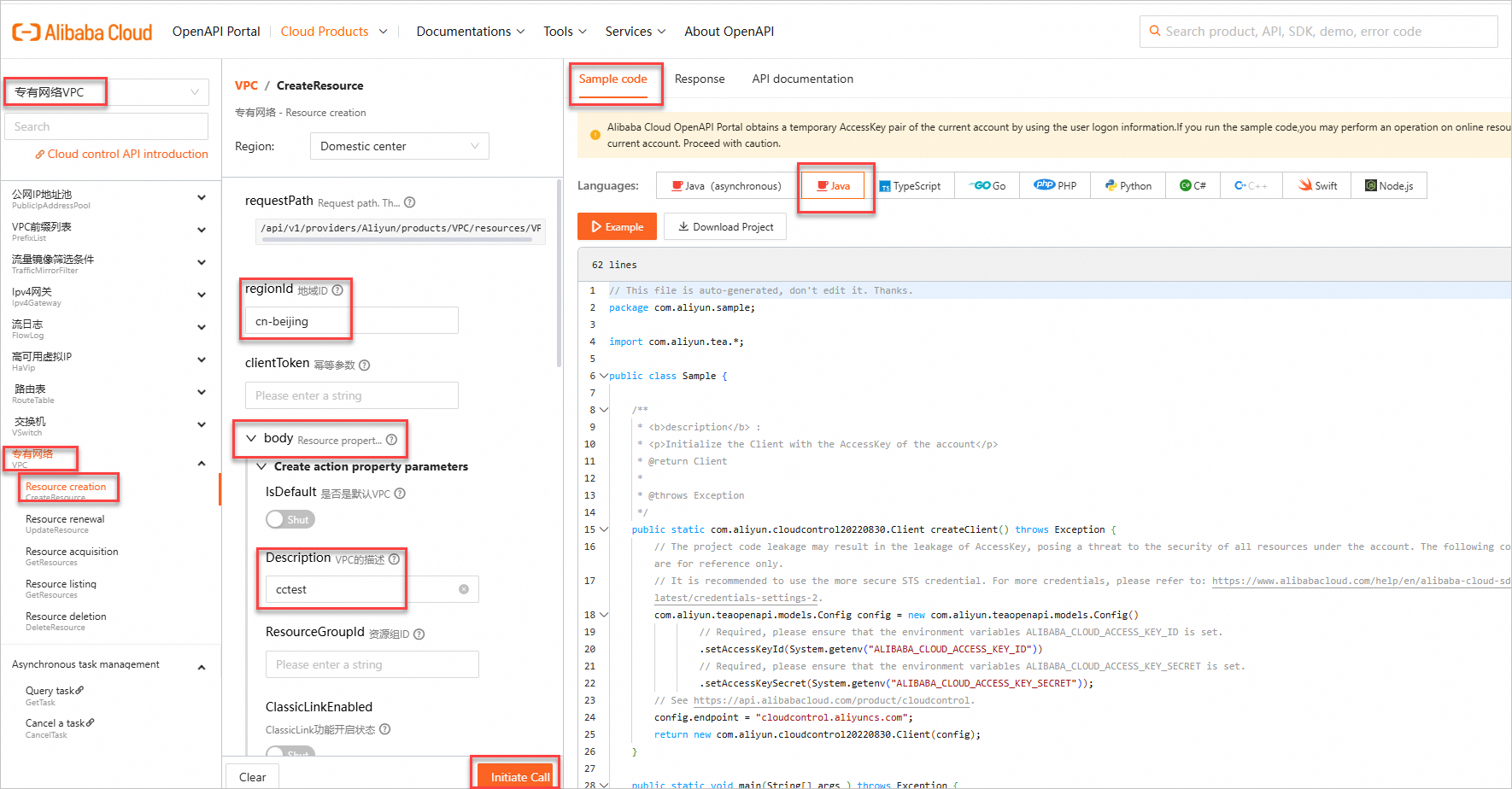Image resolution: width=1512 pixels, height=789 pixels.
Task: Click the Clear button
Action: [252, 776]
